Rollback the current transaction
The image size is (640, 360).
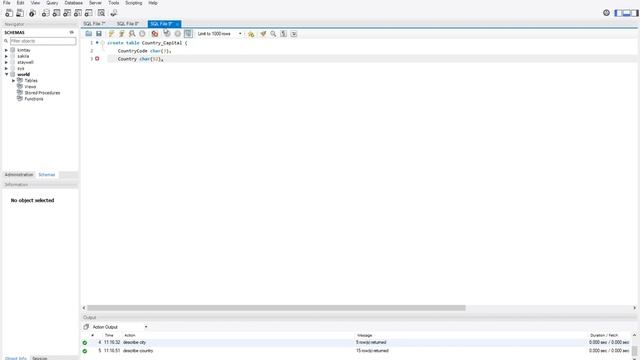(x=178, y=34)
